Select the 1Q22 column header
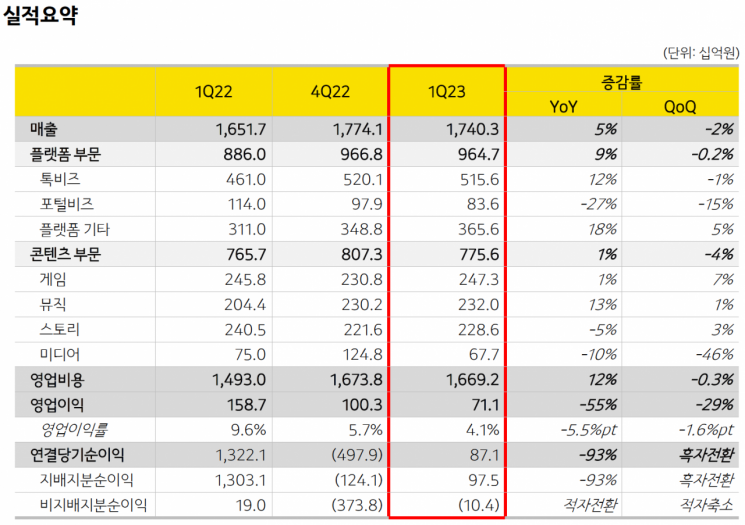This screenshot has height=525, width=745. click(x=214, y=93)
